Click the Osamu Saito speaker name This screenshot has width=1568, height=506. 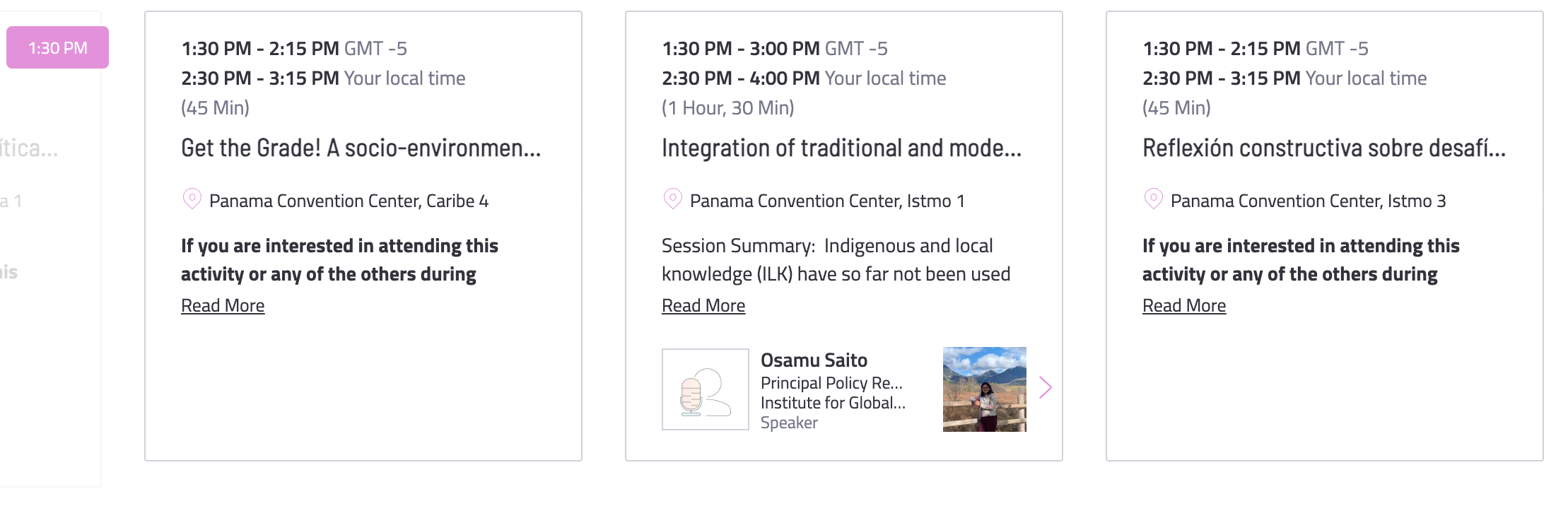coord(814,360)
